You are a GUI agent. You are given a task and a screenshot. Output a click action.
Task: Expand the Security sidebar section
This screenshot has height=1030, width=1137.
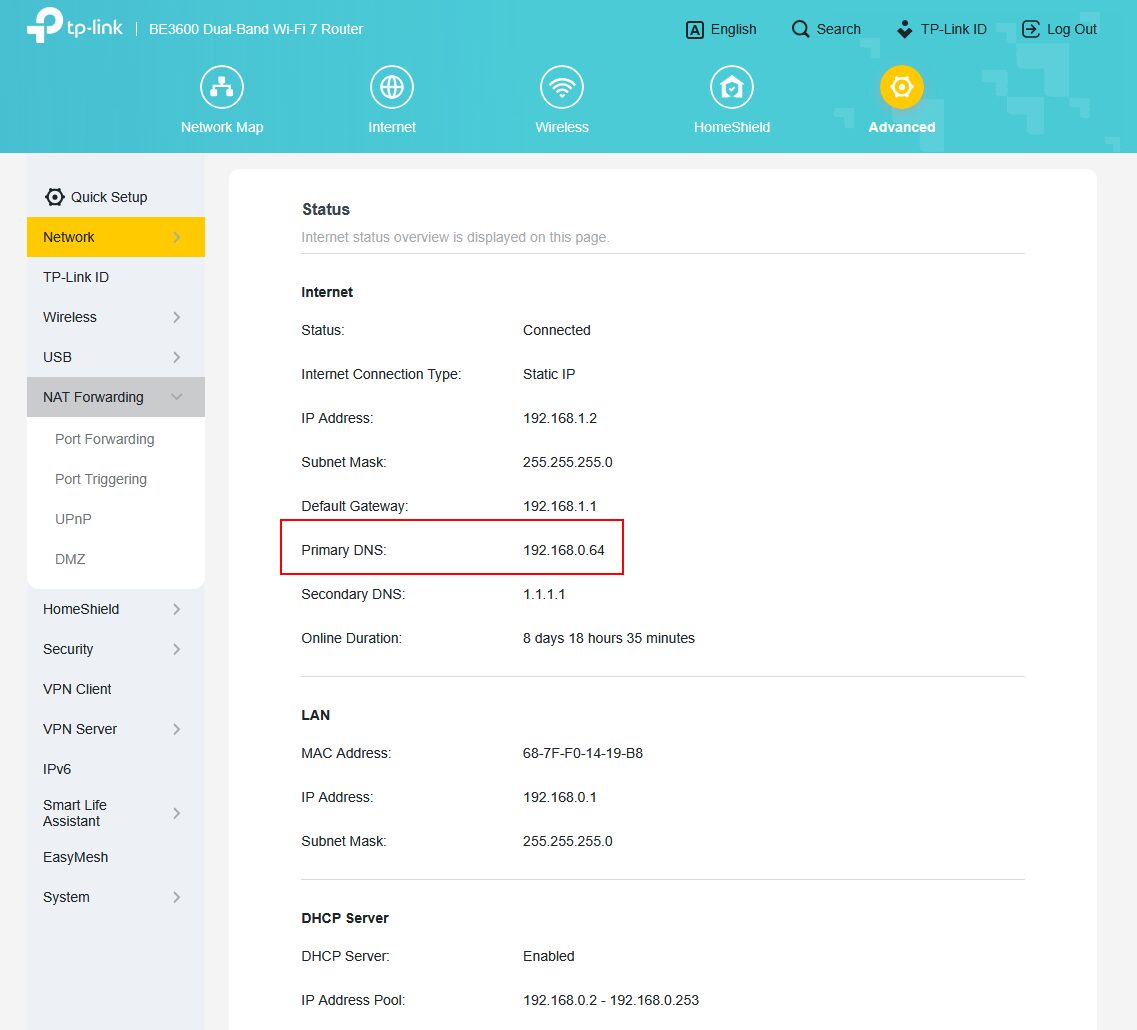coord(176,649)
